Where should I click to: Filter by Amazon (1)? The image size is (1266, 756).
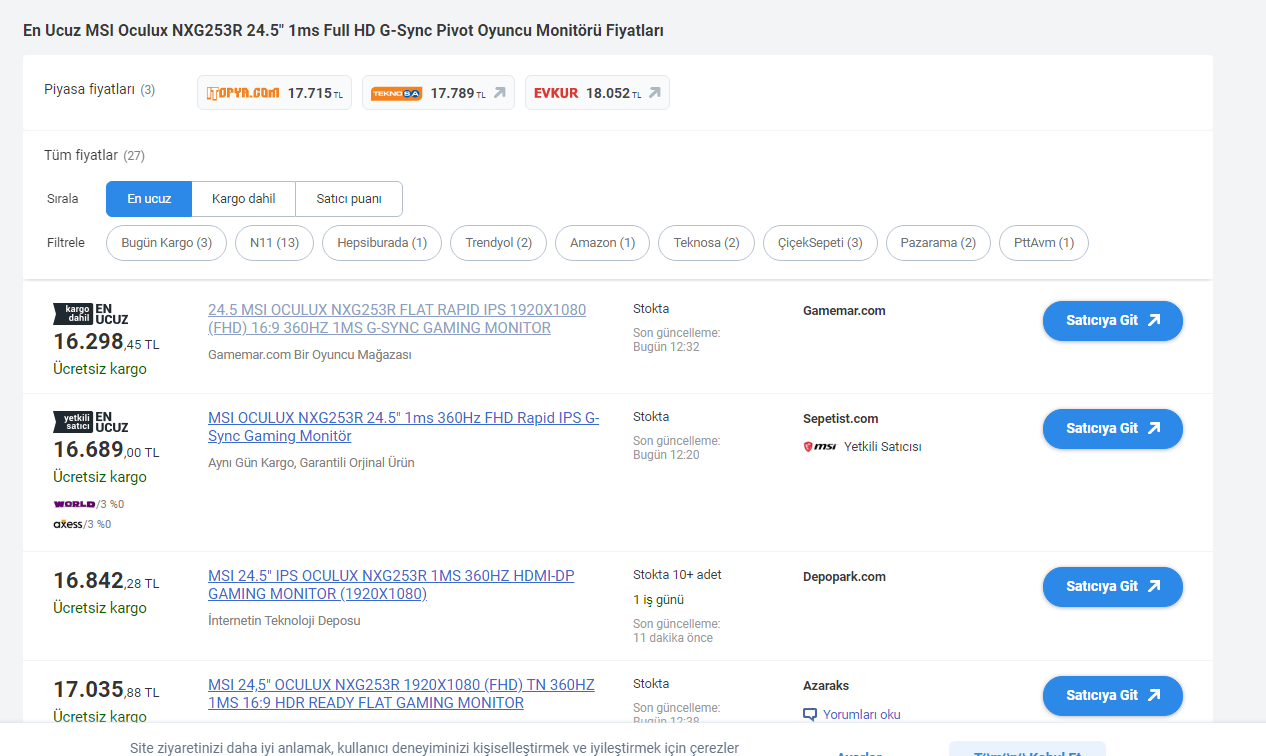pos(603,243)
